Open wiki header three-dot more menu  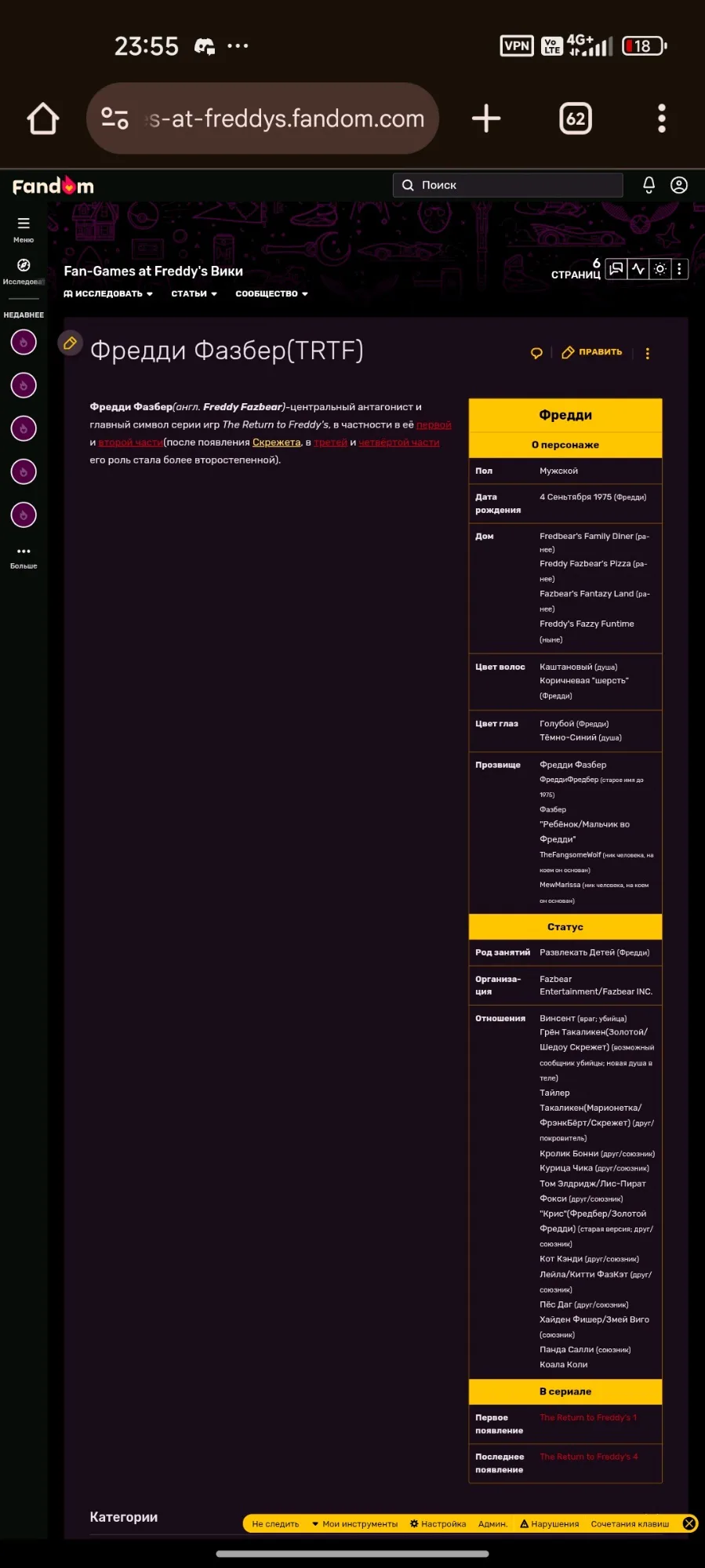(x=679, y=269)
